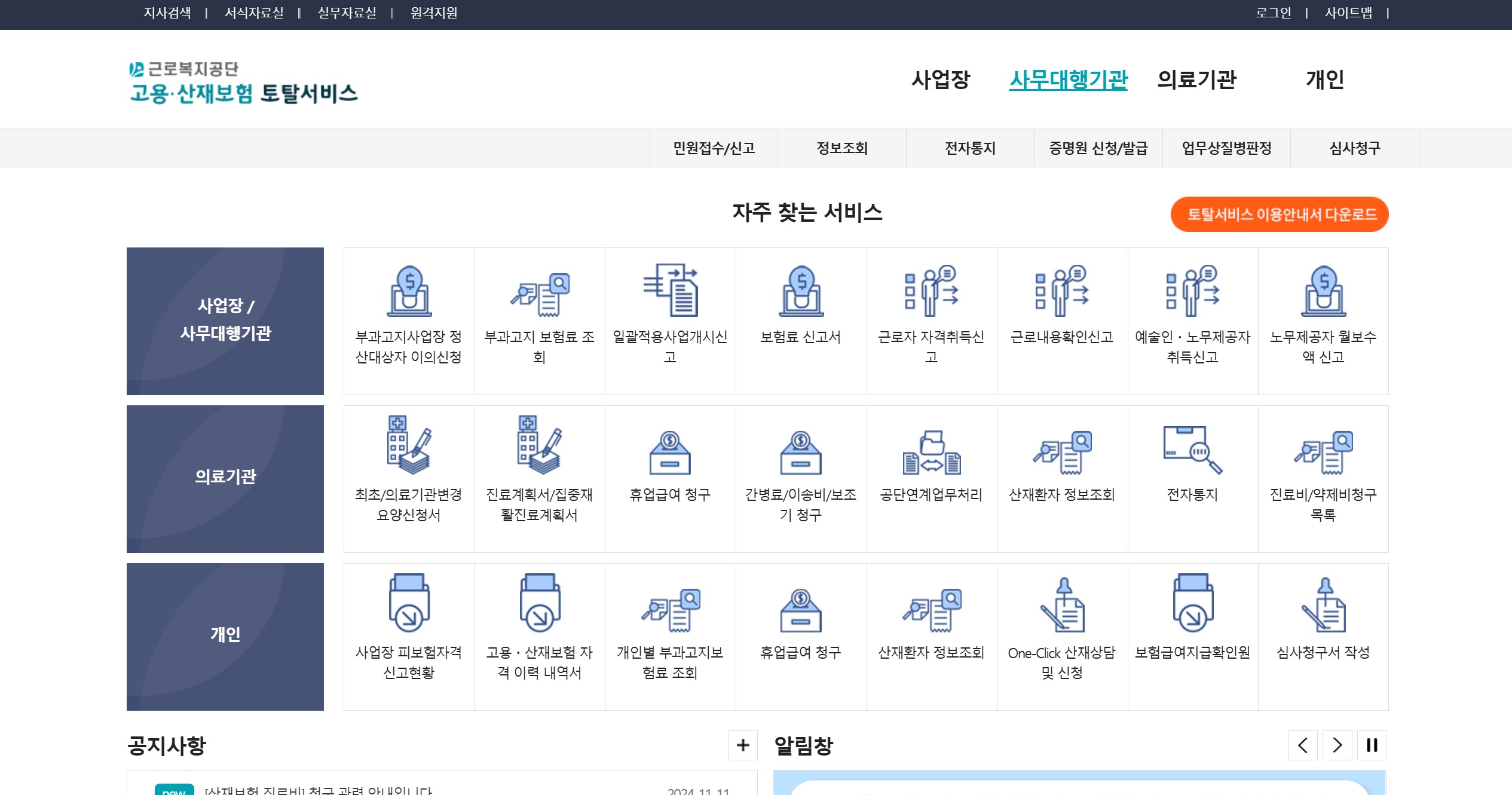The image size is (1512, 795).
Task: Download 토탈서비스 이용안내서 via orange button
Action: pos(1279,215)
